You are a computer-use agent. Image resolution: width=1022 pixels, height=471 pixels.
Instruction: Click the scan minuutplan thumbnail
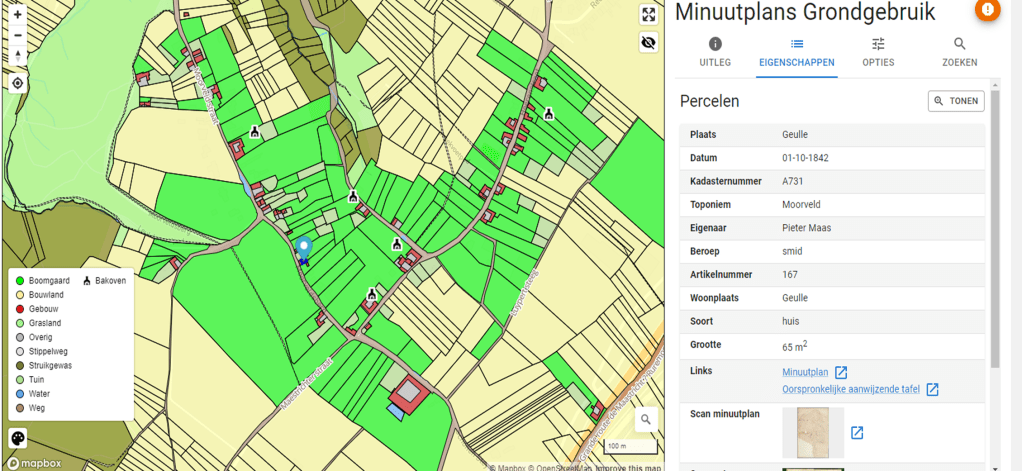tap(812, 432)
